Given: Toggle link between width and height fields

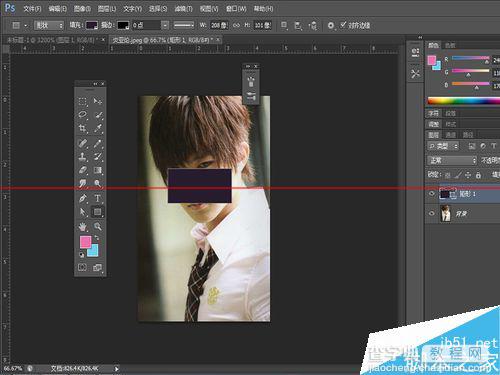Looking at the screenshot, I should pyautogui.click(x=236, y=25).
